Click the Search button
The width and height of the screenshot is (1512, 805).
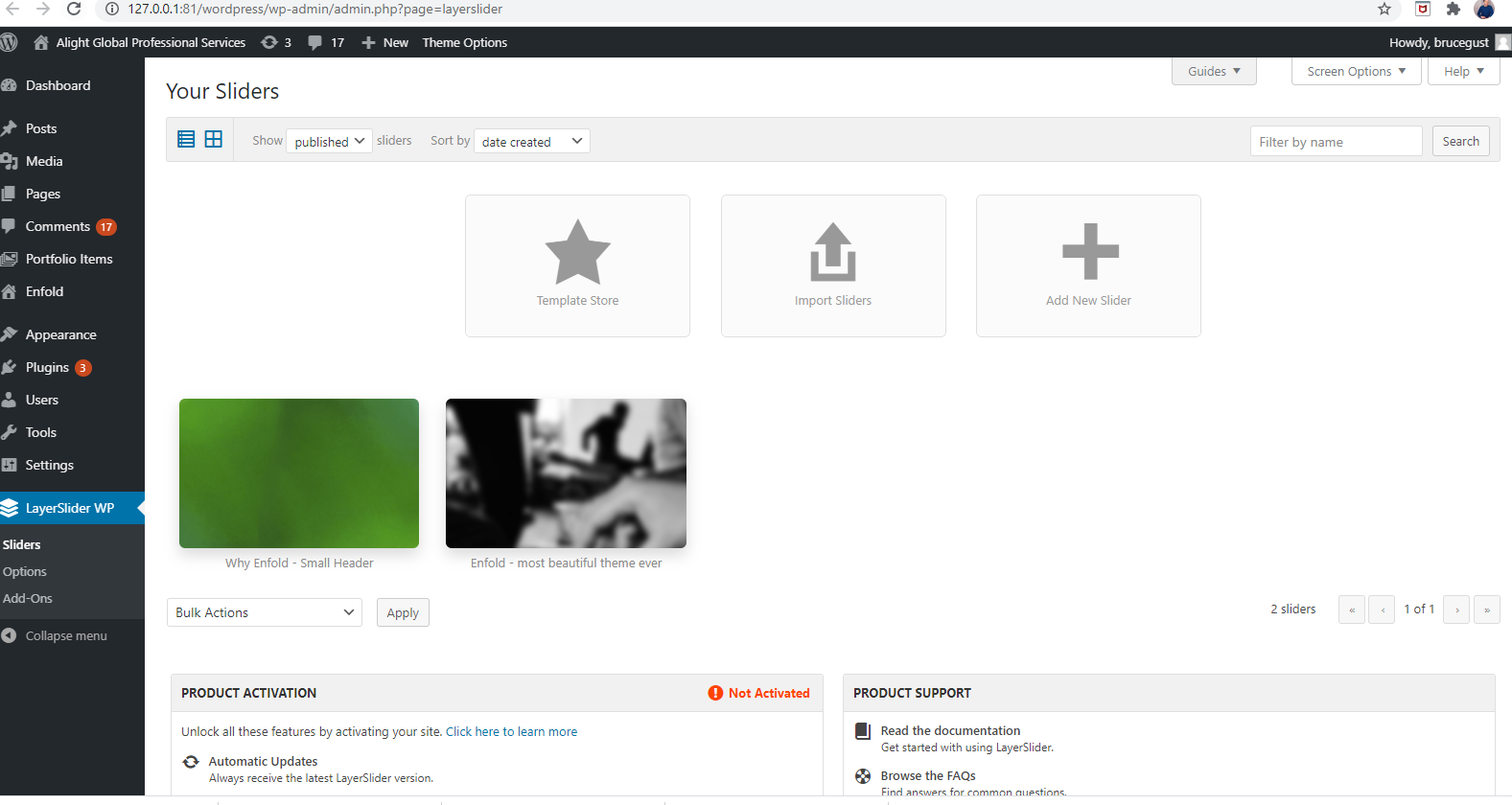pyautogui.click(x=1461, y=141)
